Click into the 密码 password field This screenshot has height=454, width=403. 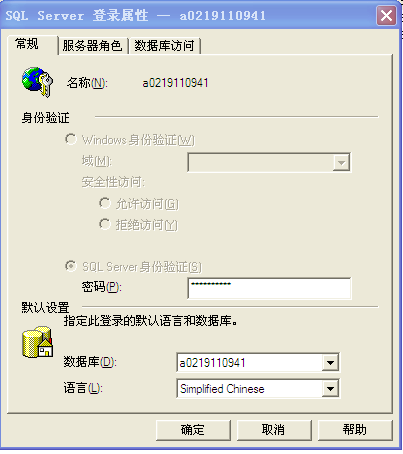coord(269,288)
